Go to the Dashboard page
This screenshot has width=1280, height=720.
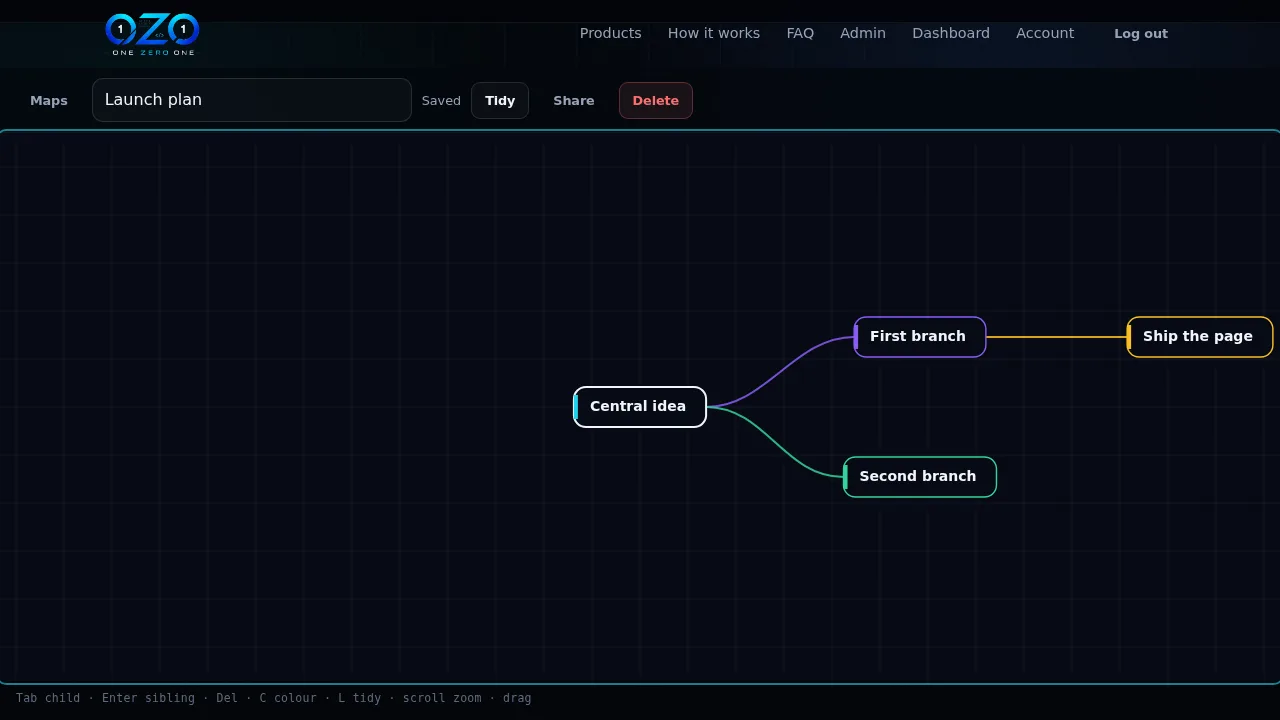click(x=951, y=33)
